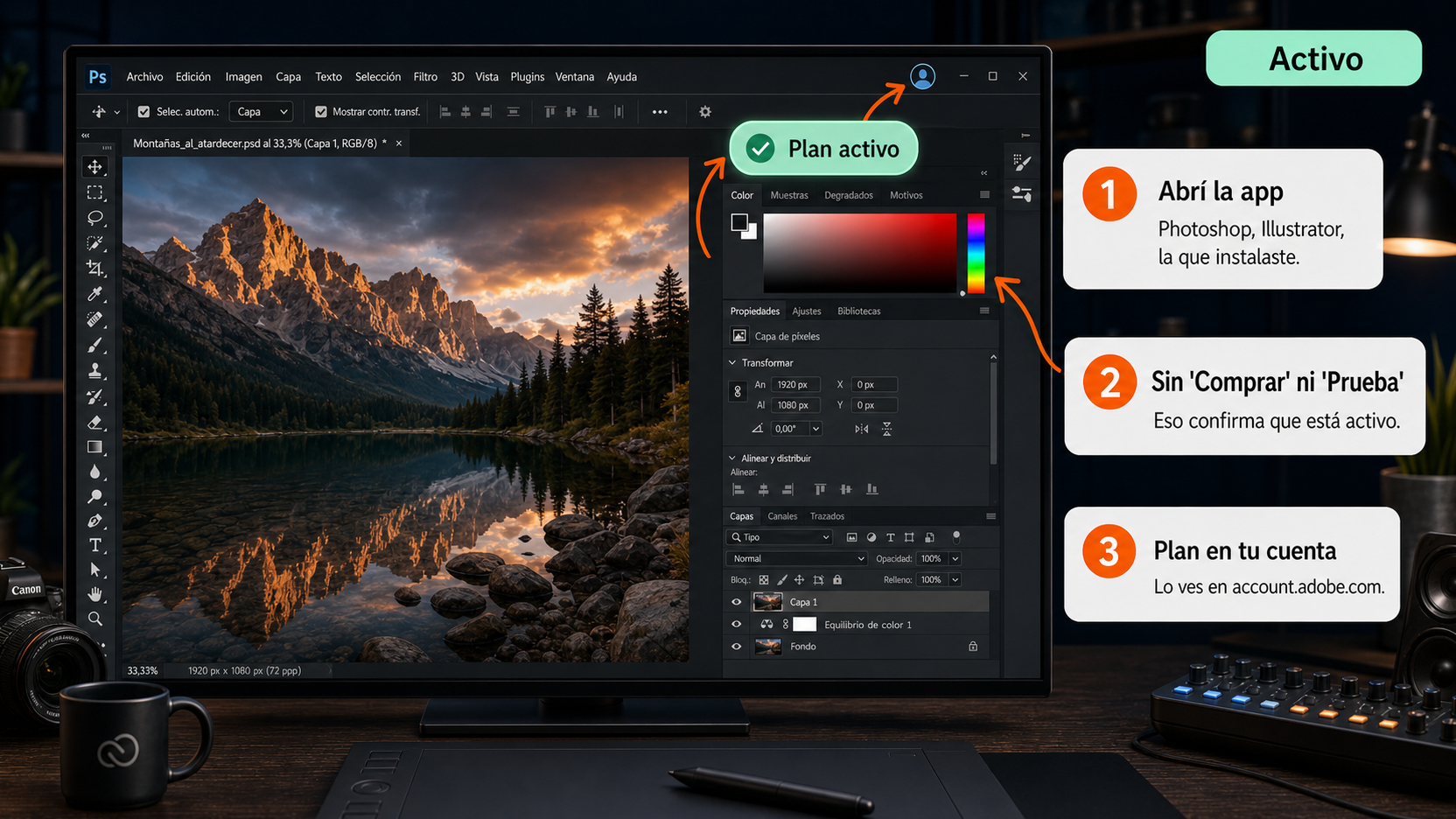The image size is (1456, 819).
Task: Collapse the Alinear y distribuir section
Action: tap(732, 458)
